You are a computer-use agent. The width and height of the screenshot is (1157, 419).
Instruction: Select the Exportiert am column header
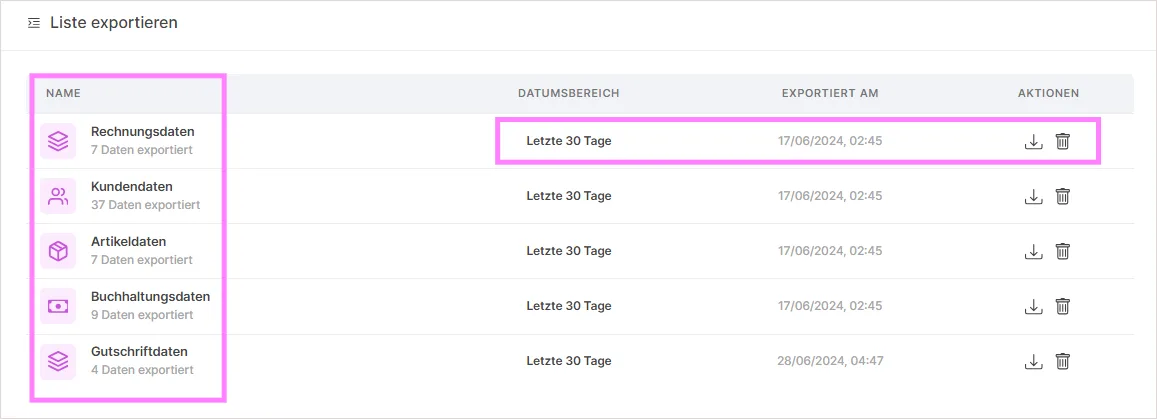830,94
